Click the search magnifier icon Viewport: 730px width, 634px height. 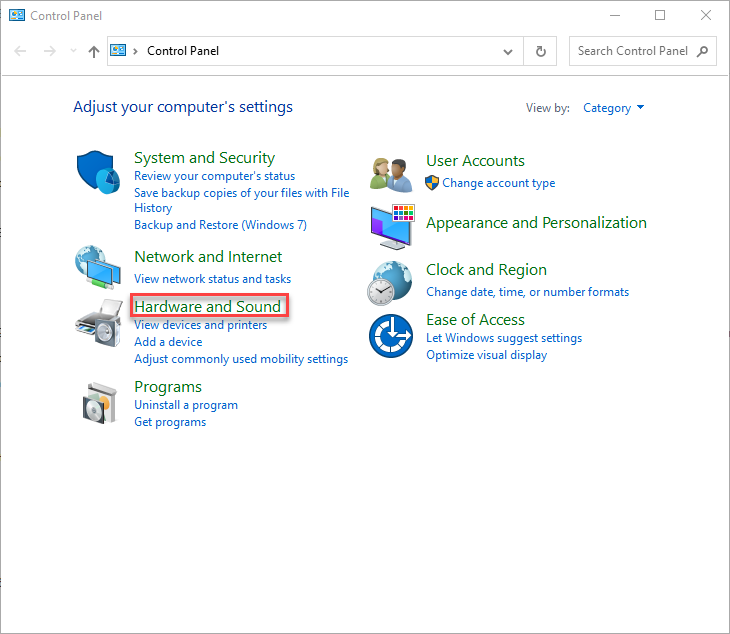tap(703, 51)
